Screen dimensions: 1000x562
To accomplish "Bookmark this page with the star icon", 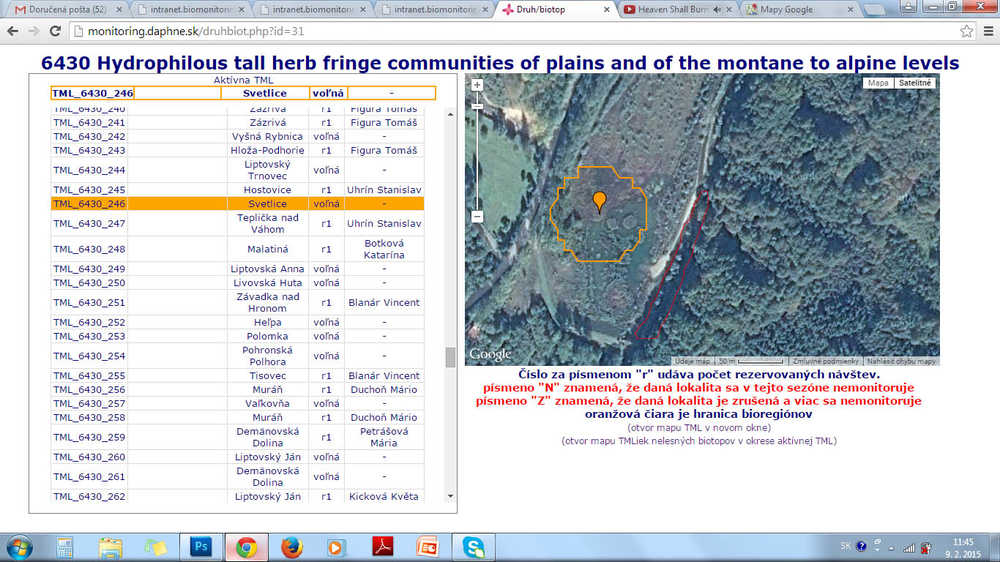I will coord(966,31).
